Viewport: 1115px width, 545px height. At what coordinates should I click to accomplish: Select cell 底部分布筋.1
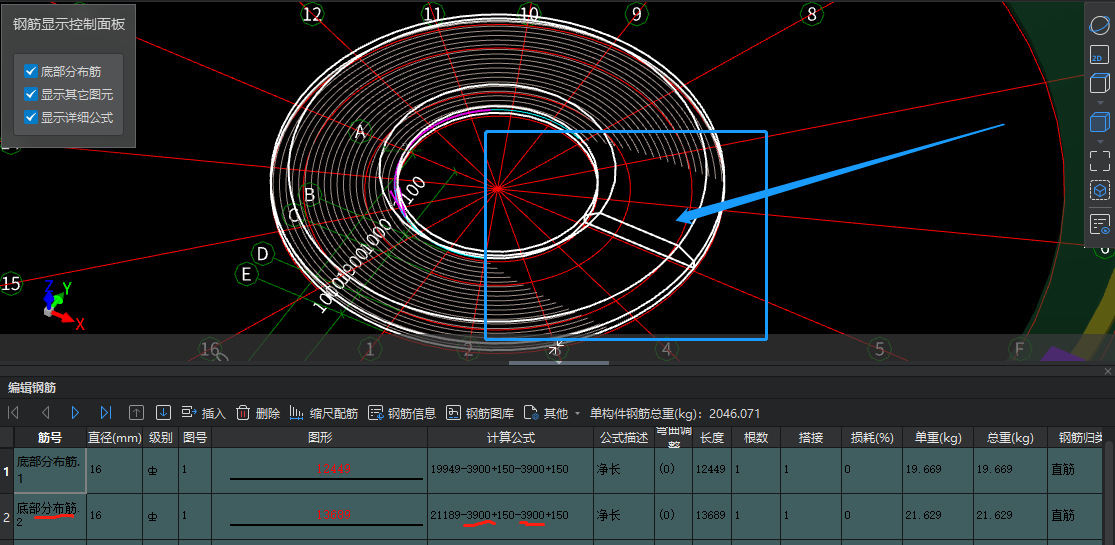(50, 470)
